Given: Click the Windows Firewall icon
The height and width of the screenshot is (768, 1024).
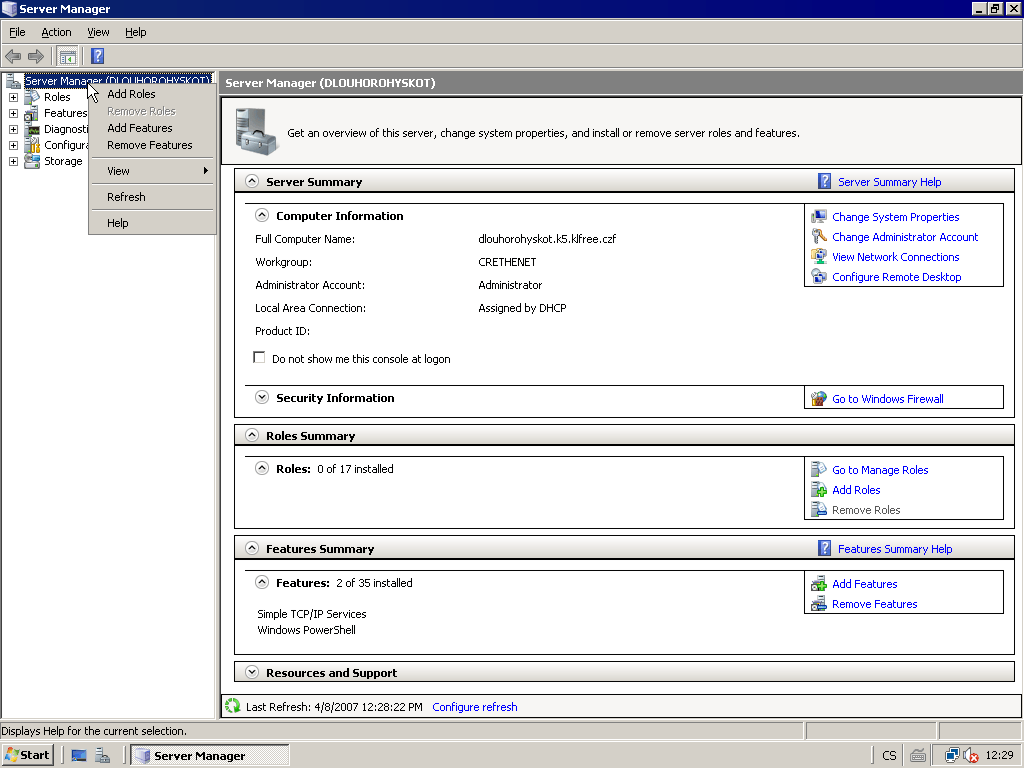Looking at the screenshot, I should tap(819, 398).
